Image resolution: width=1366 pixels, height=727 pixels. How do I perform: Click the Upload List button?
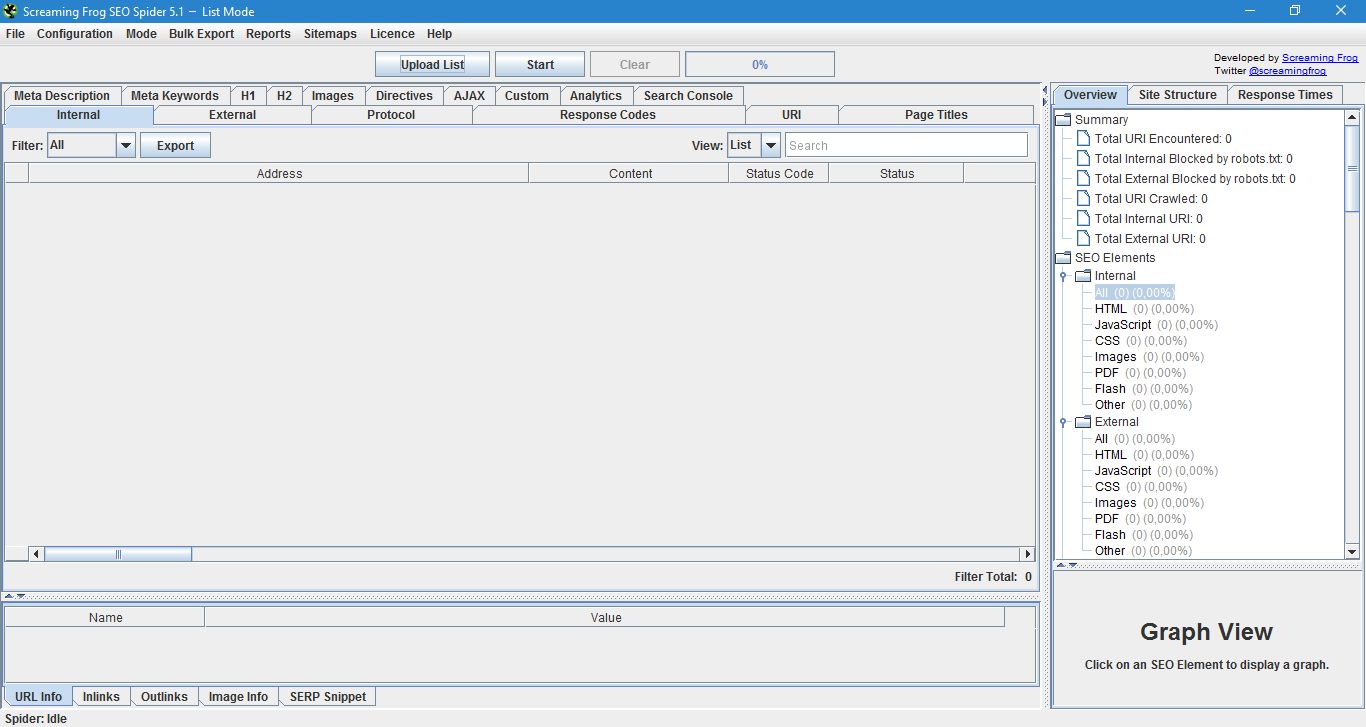click(433, 65)
